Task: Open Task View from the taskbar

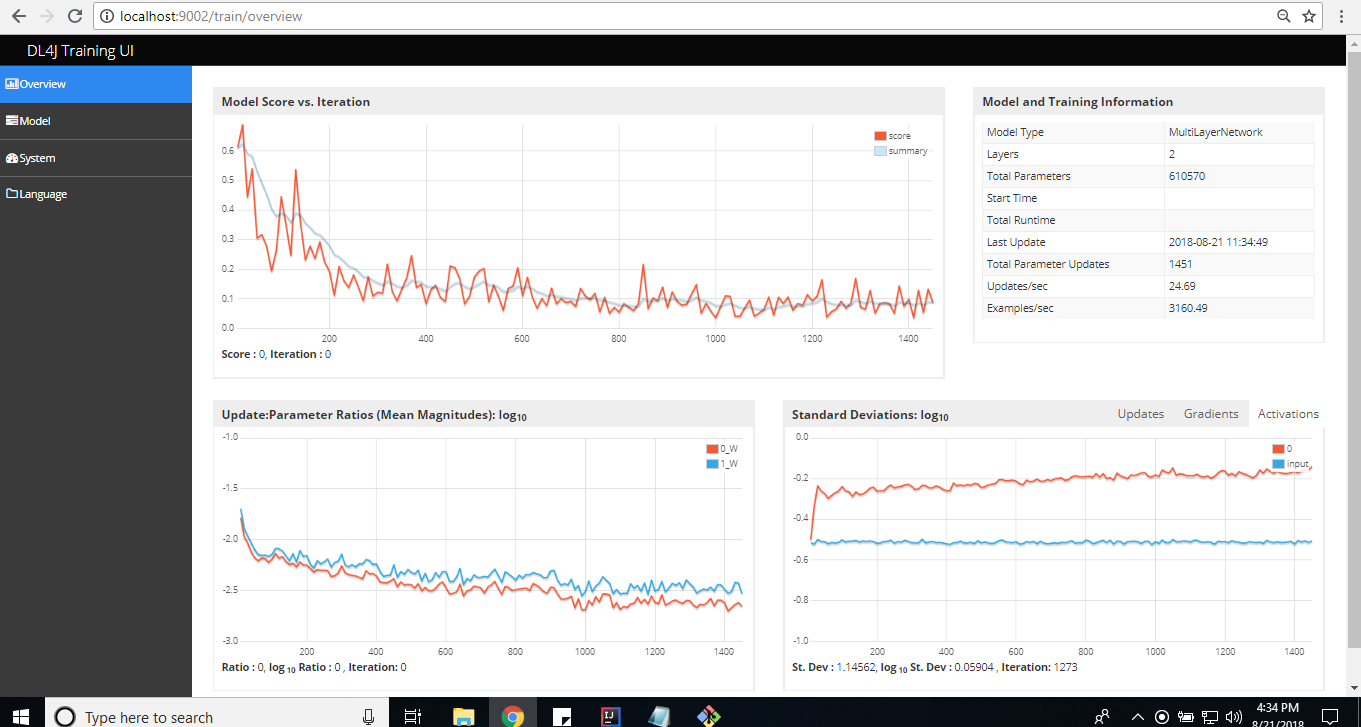Action: click(x=412, y=716)
